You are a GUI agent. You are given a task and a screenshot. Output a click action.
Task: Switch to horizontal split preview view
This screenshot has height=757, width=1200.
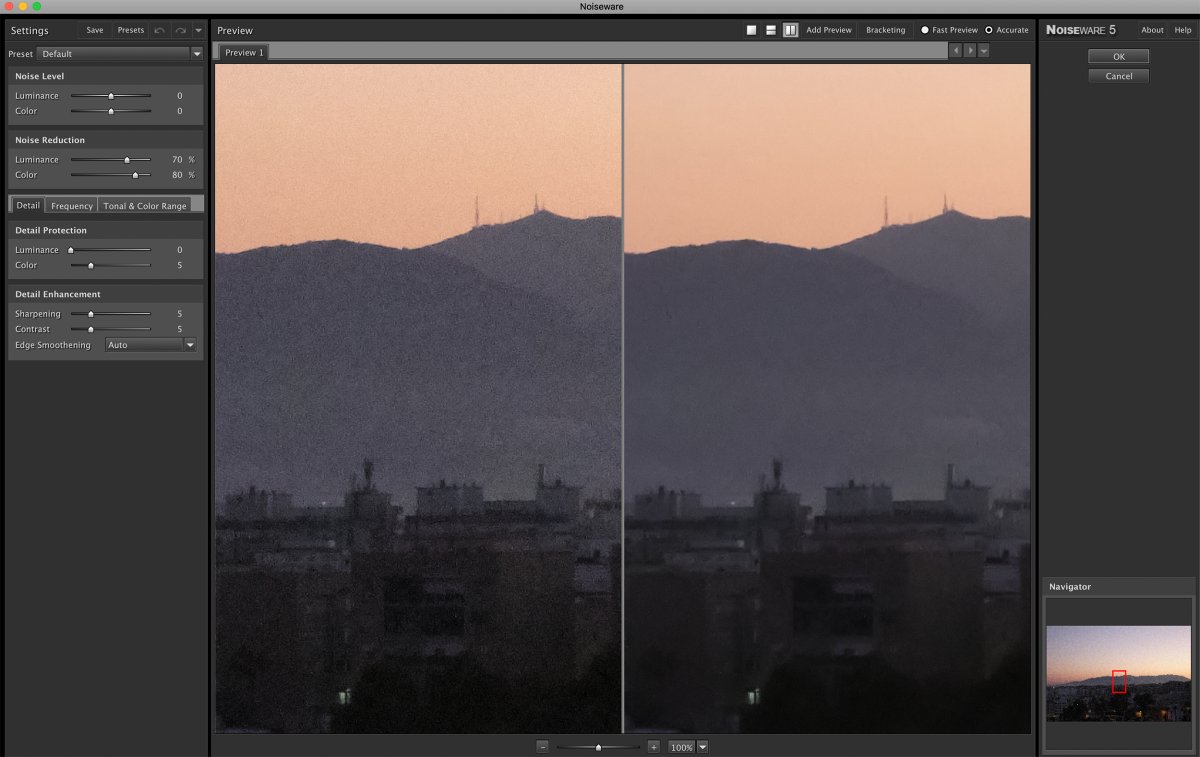tap(771, 30)
